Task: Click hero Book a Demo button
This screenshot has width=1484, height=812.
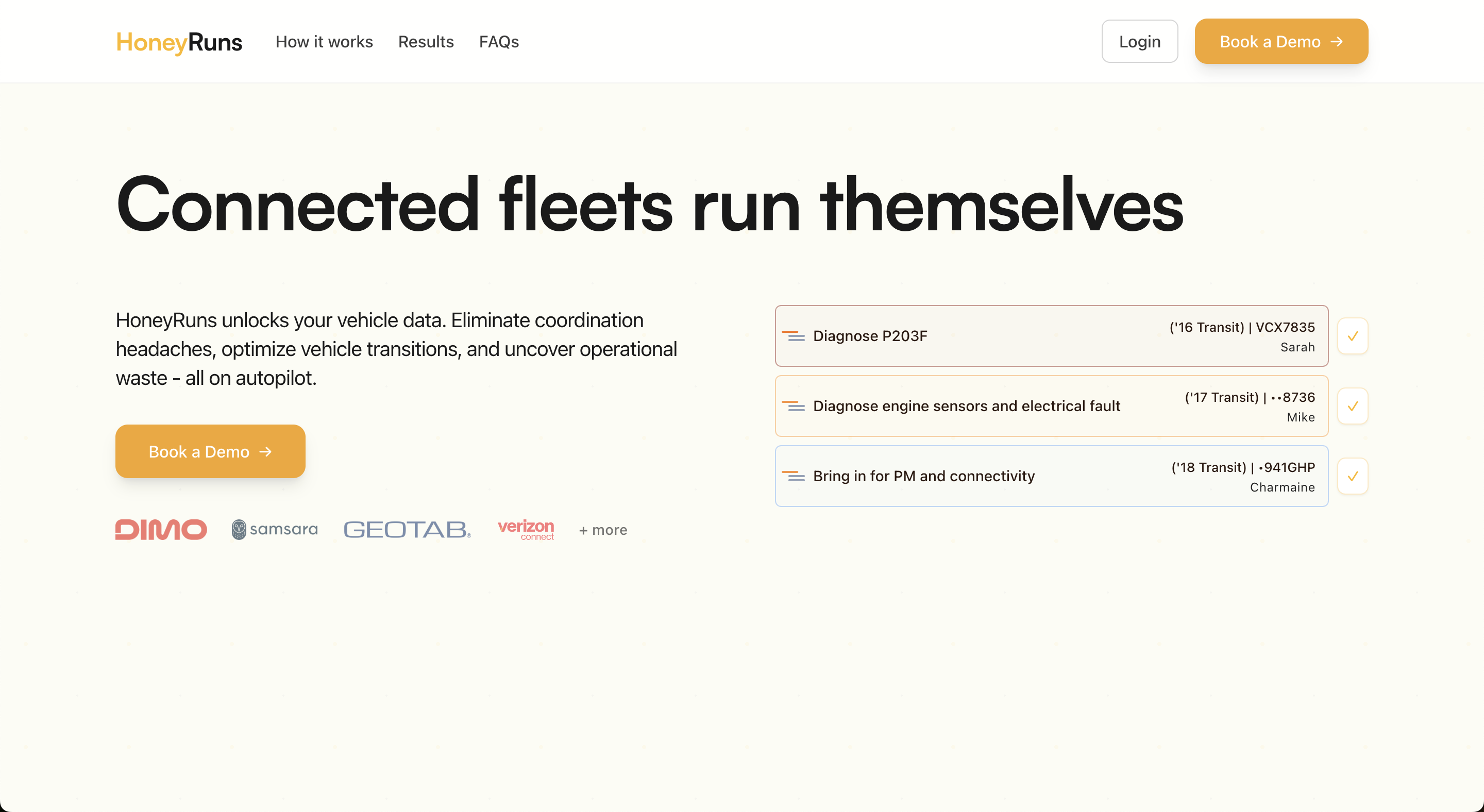Action: [210, 451]
